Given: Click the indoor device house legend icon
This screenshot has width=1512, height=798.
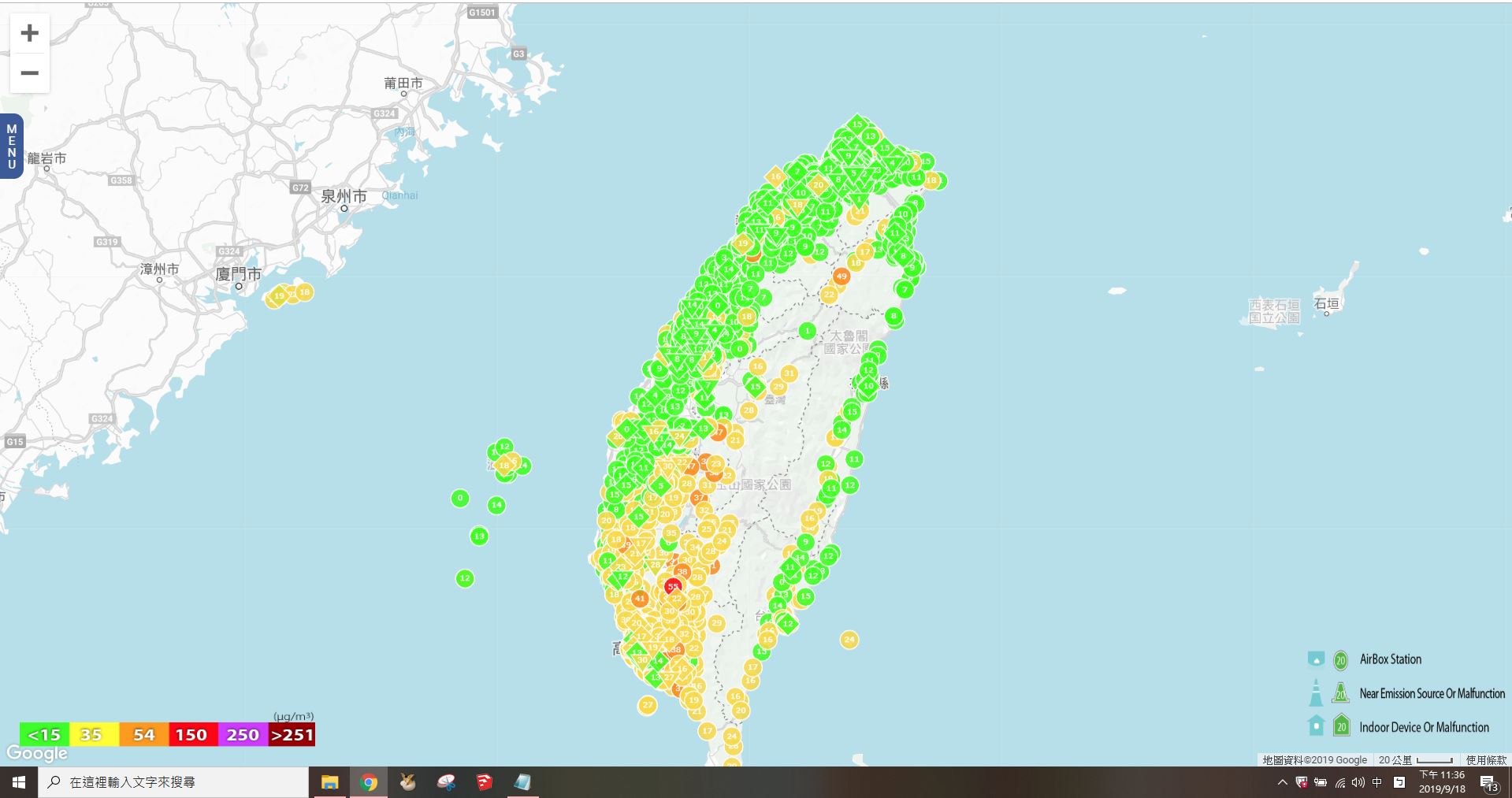Looking at the screenshot, I should point(1316,726).
